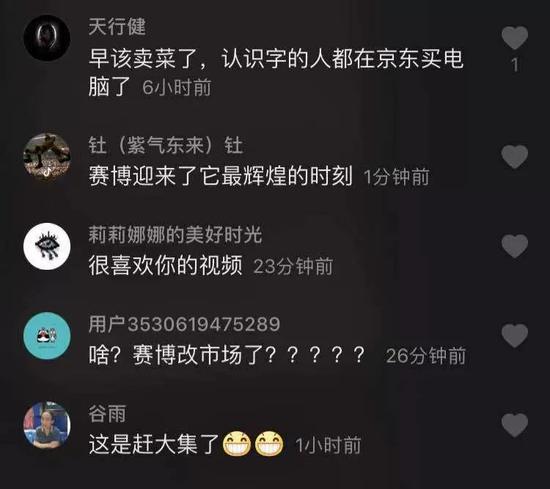550x489 pixels.
Task: Like 钍（紫气东来）钍's comment with the heart
Action: point(515,157)
